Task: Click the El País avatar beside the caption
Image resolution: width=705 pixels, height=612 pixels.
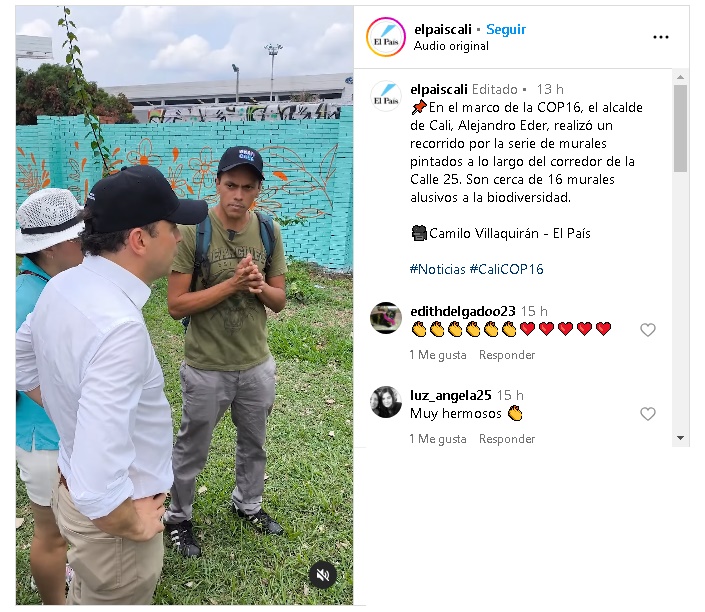Action: point(386,96)
